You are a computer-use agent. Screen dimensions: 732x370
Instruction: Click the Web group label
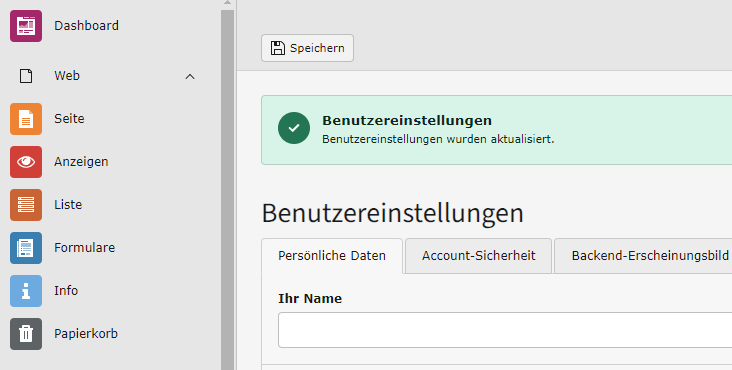pyautogui.click(x=67, y=76)
